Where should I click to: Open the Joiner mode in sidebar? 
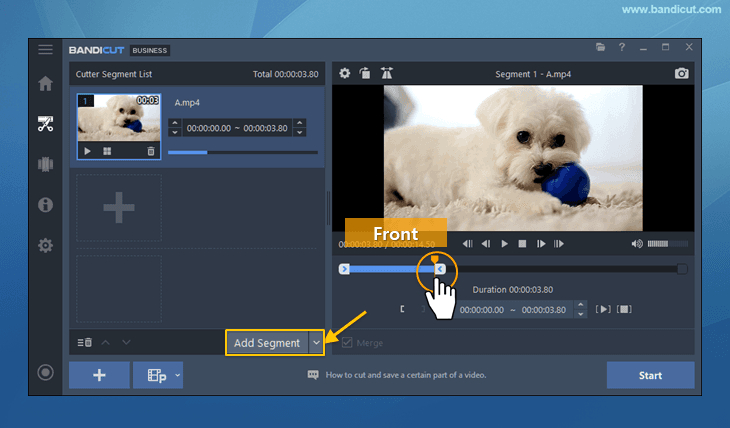[45, 164]
